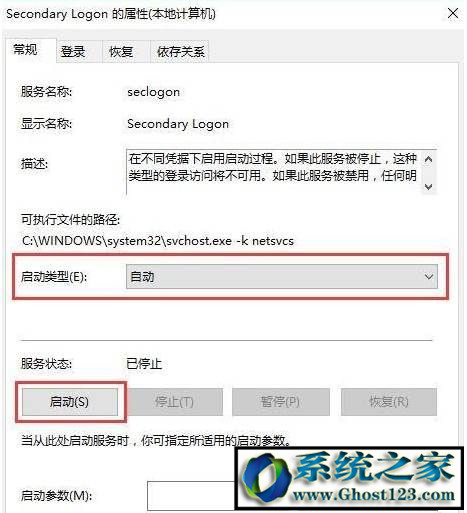This screenshot has width=467, height=513.
Task: Click the svchost.exe executable path text
Action: 158,240
